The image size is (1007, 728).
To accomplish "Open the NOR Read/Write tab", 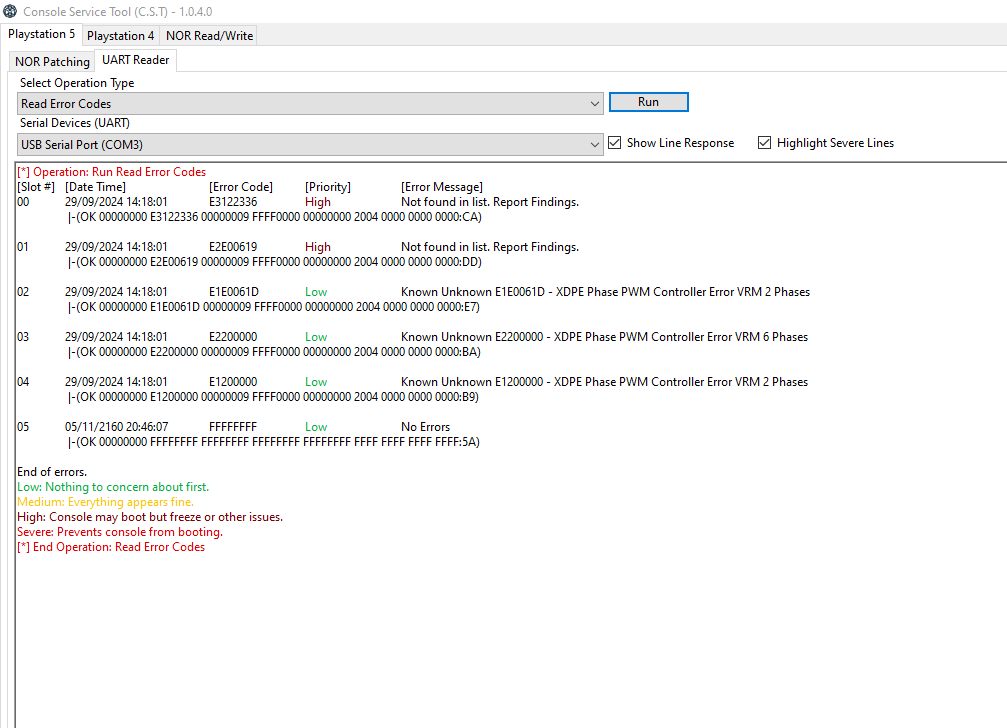I will click(209, 36).
